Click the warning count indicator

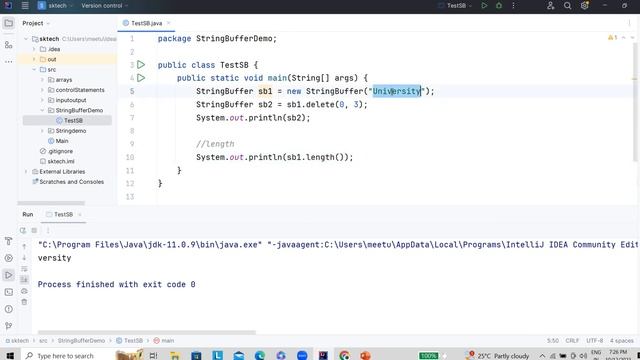[x=613, y=38]
